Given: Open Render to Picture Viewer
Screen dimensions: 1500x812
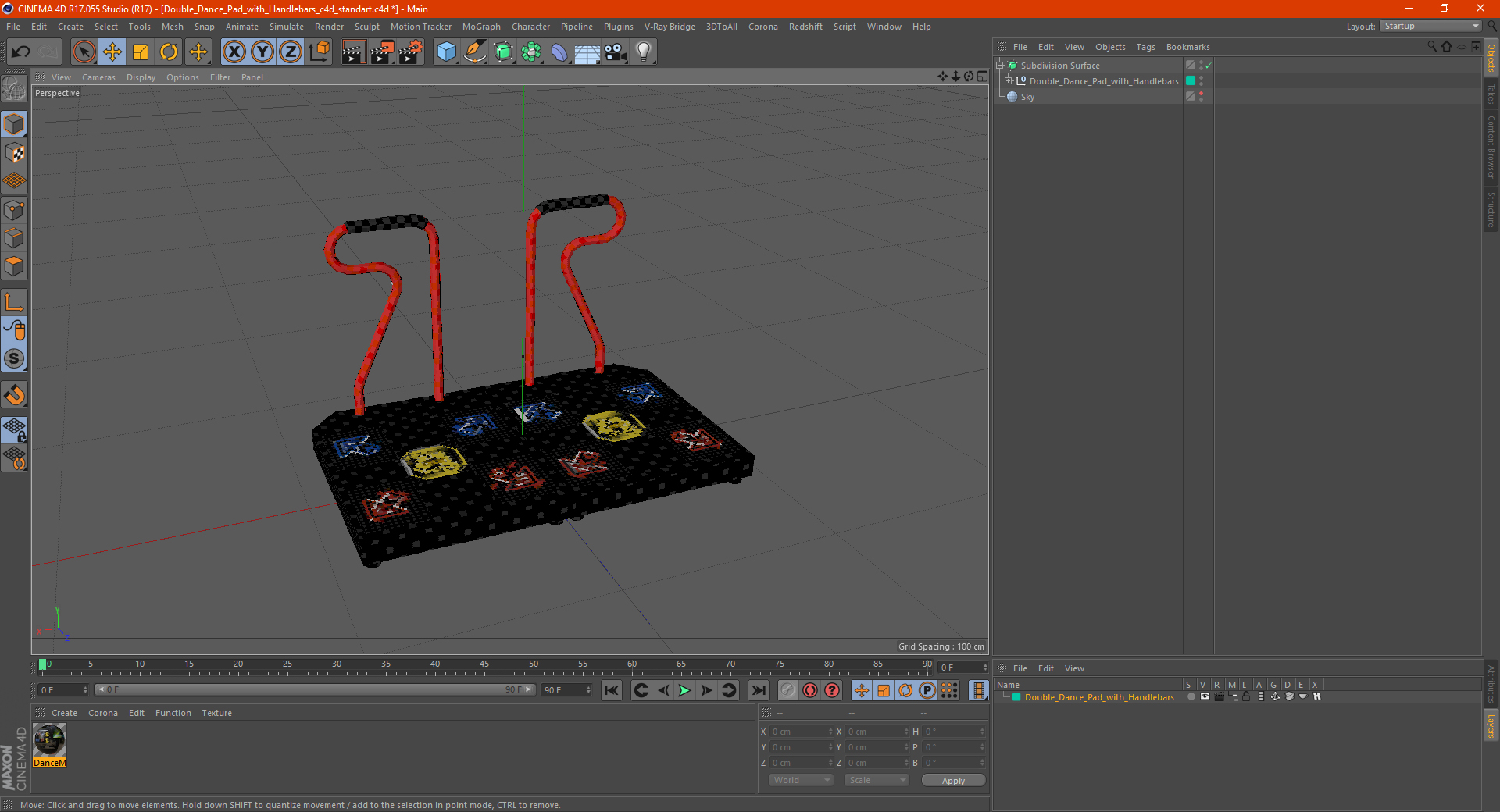Looking at the screenshot, I should pyautogui.click(x=382, y=52).
